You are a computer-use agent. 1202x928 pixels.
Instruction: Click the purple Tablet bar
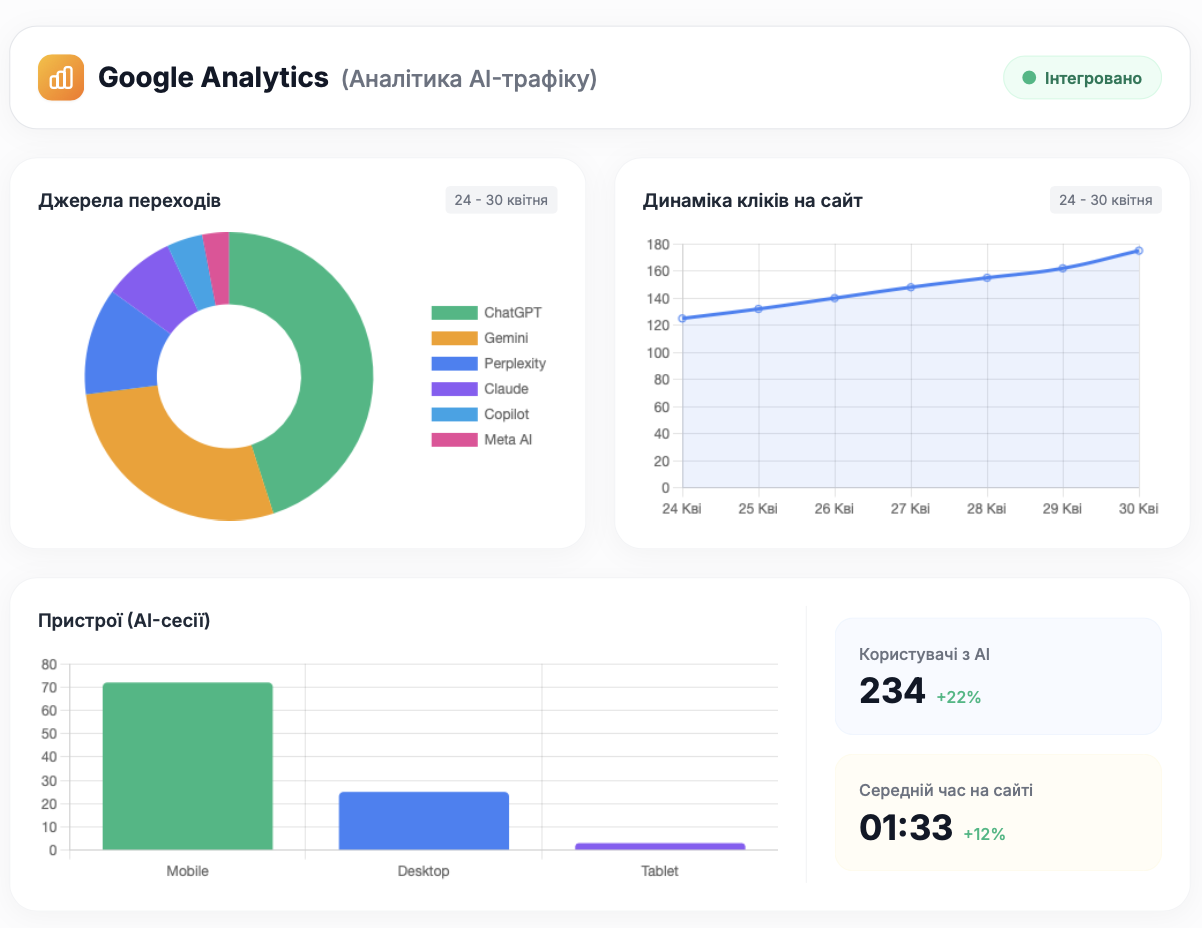pyautogui.click(x=660, y=847)
